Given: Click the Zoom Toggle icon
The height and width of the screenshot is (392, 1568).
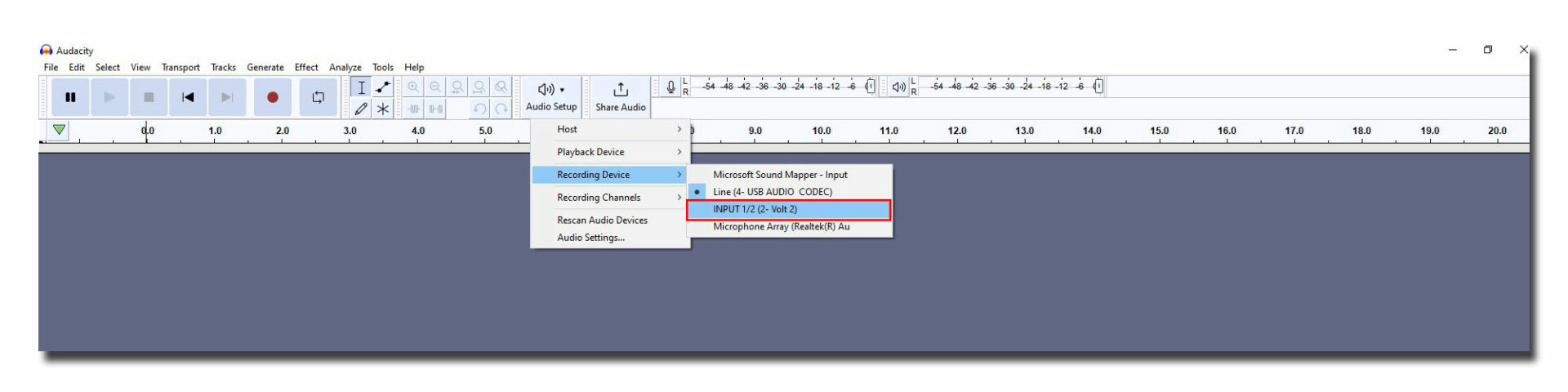Looking at the screenshot, I should pyautogui.click(x=501, y=87).
